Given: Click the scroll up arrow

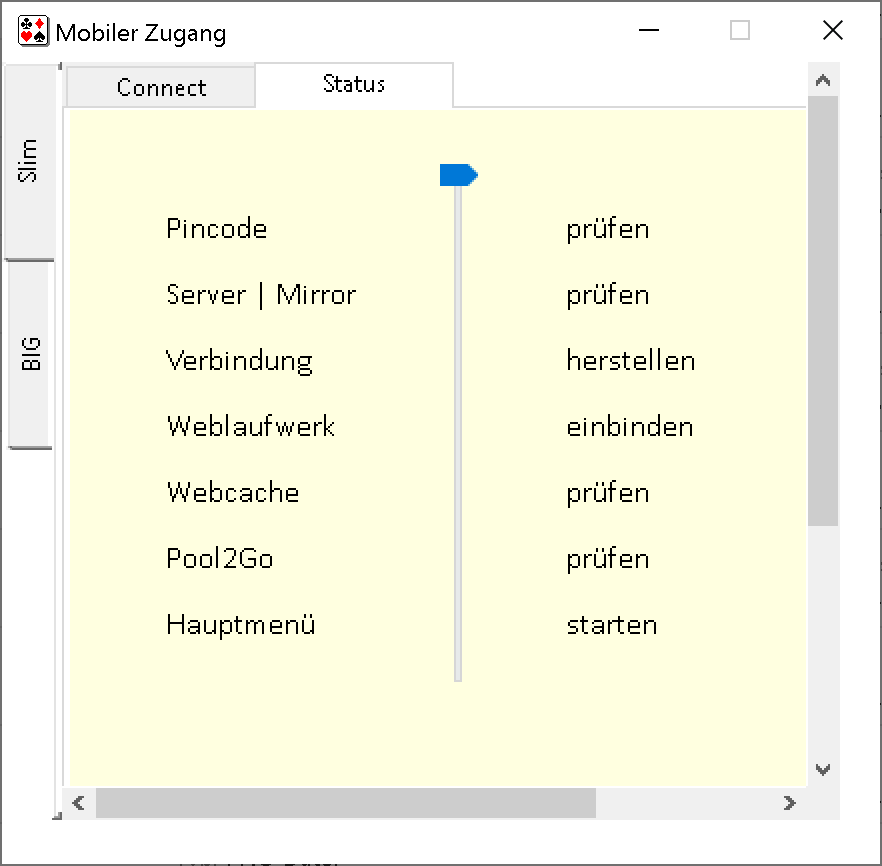Looking at the screenshot, I should pyautogui.click(x=823, y=81).
